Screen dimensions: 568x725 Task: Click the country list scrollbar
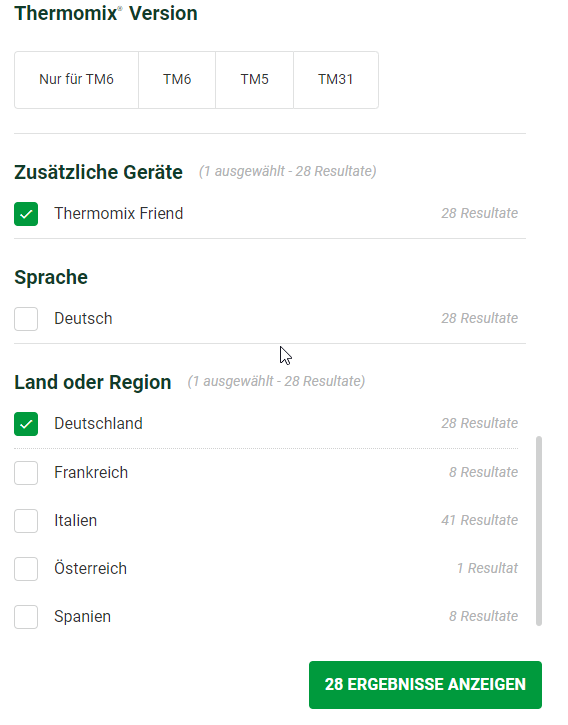coord(539,531)
